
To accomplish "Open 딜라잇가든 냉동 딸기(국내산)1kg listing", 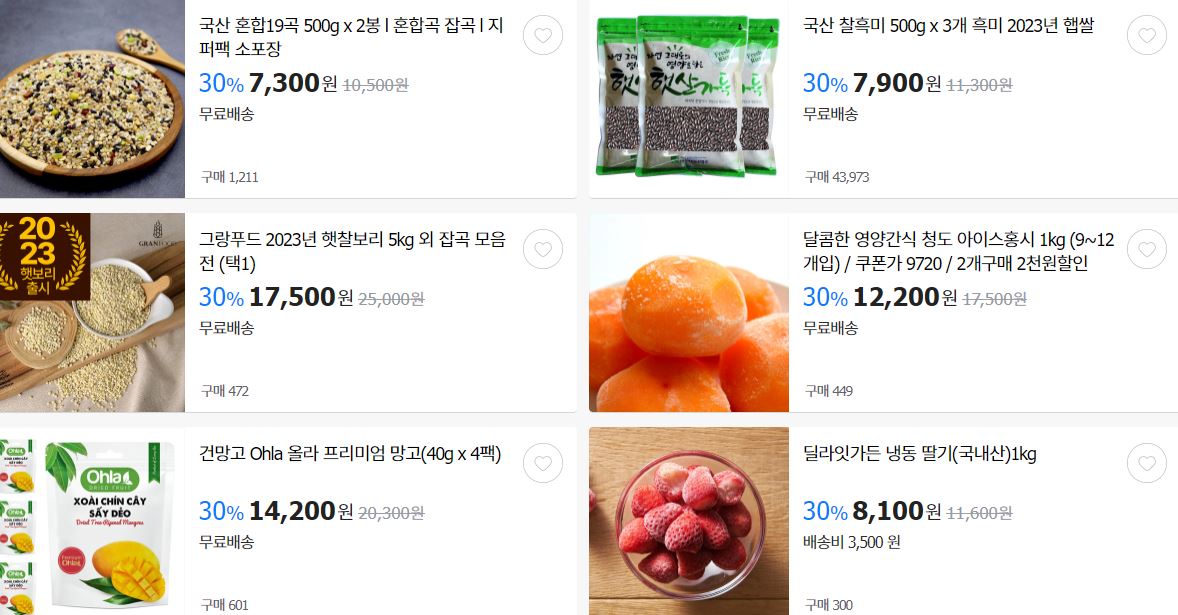I will click(920, 454).
